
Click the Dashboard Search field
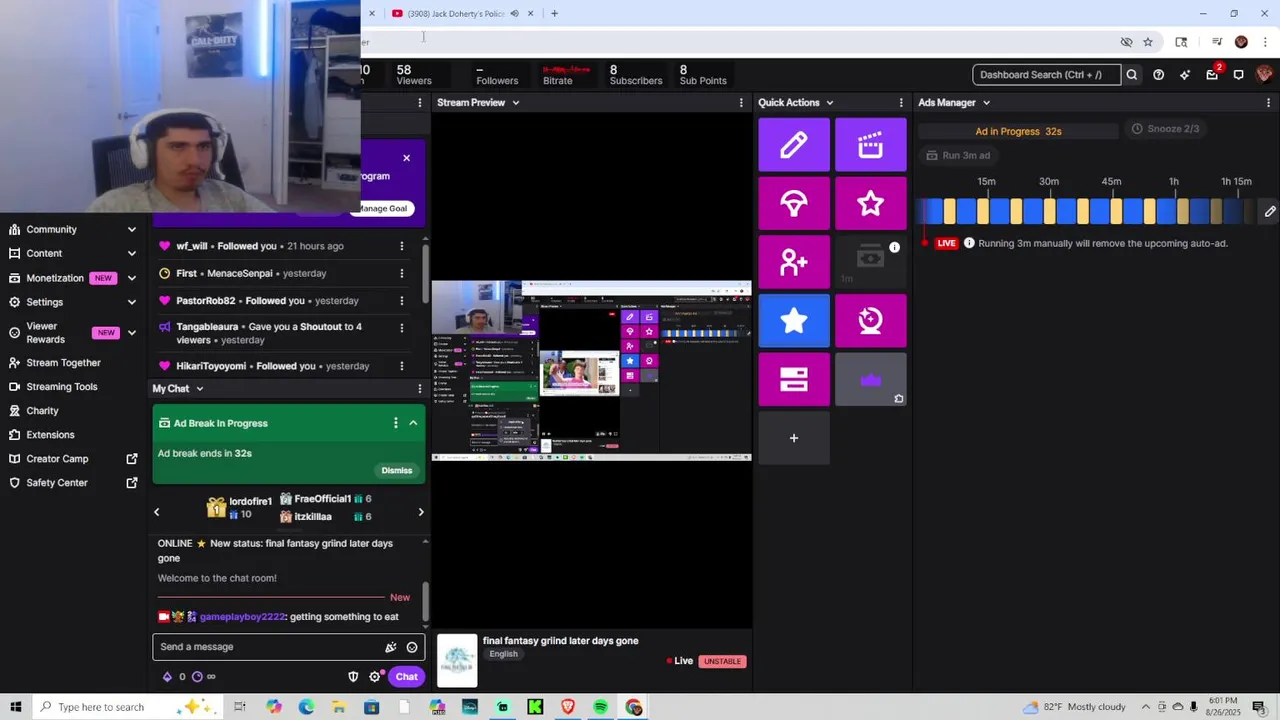[1047, 74]
